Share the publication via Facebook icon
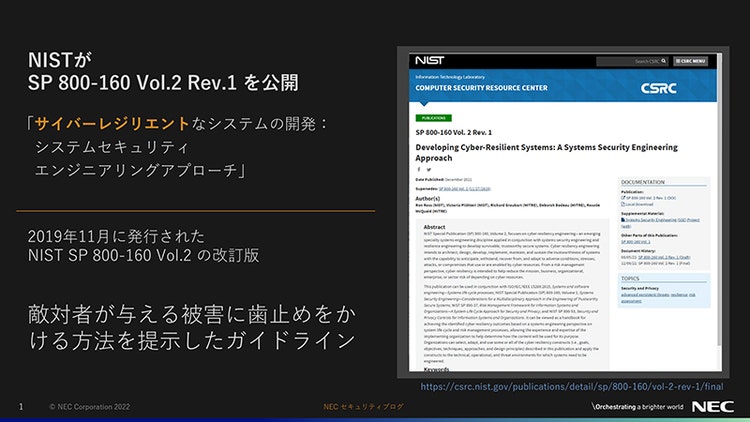 coord(419,169)
